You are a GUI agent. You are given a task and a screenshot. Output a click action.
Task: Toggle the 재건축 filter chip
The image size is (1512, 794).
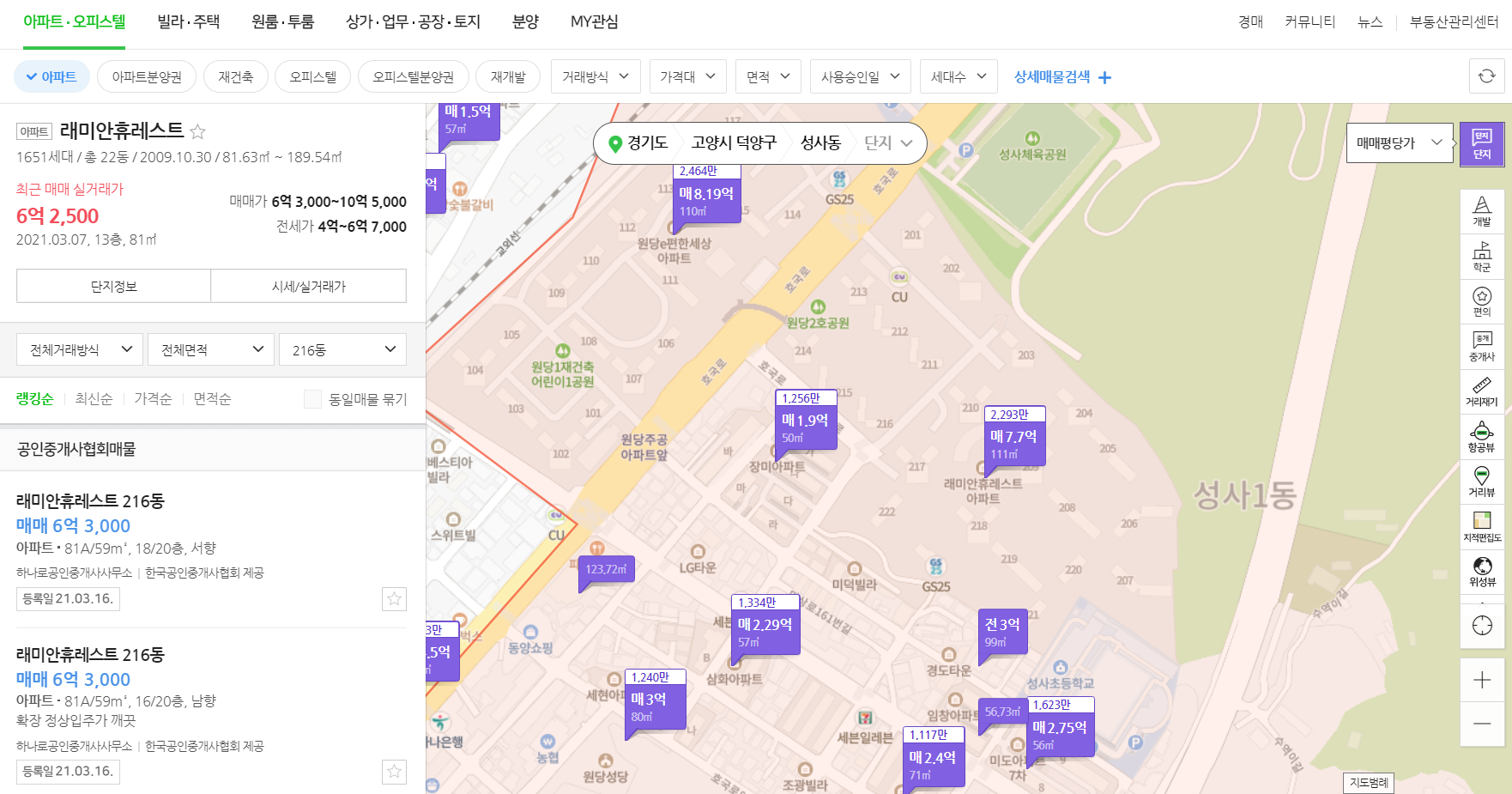[235, 76]
